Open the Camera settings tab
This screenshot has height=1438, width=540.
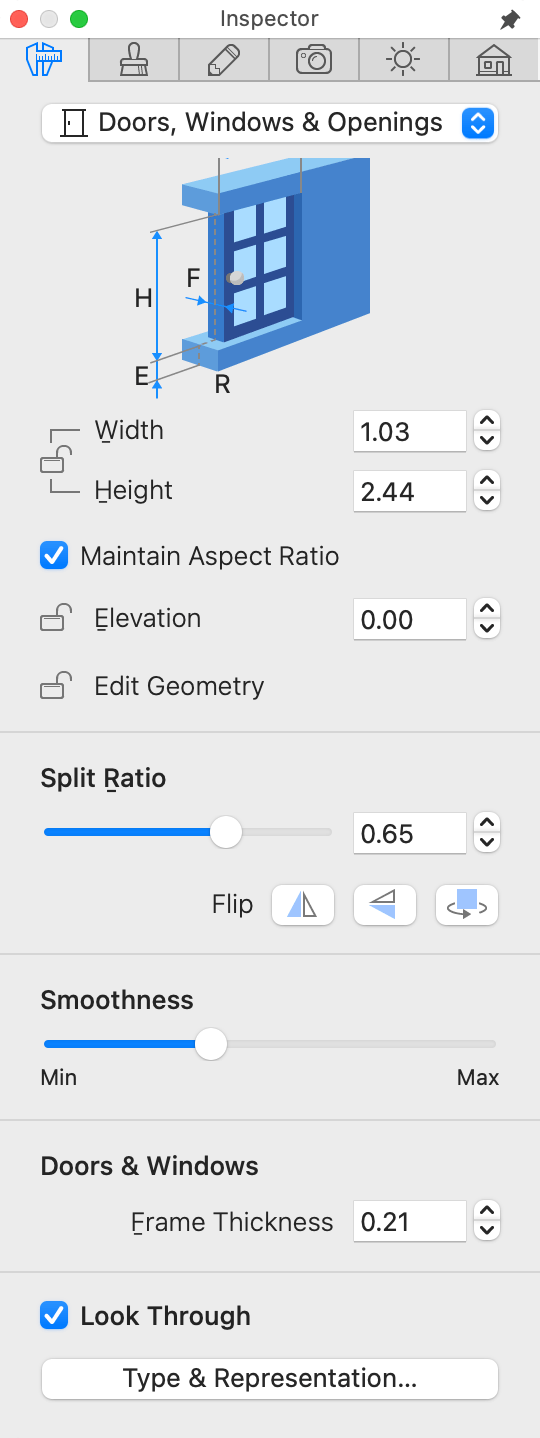[x=314, y=60]
